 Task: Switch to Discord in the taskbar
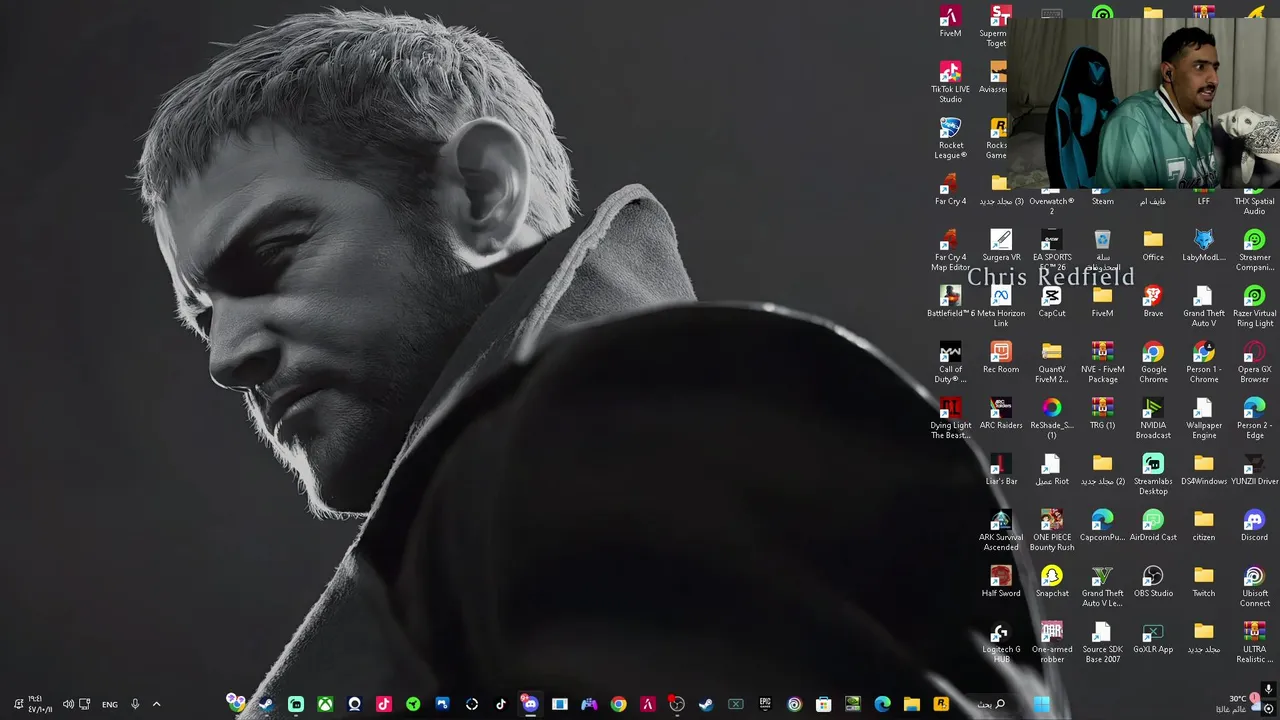coord(530,704)
